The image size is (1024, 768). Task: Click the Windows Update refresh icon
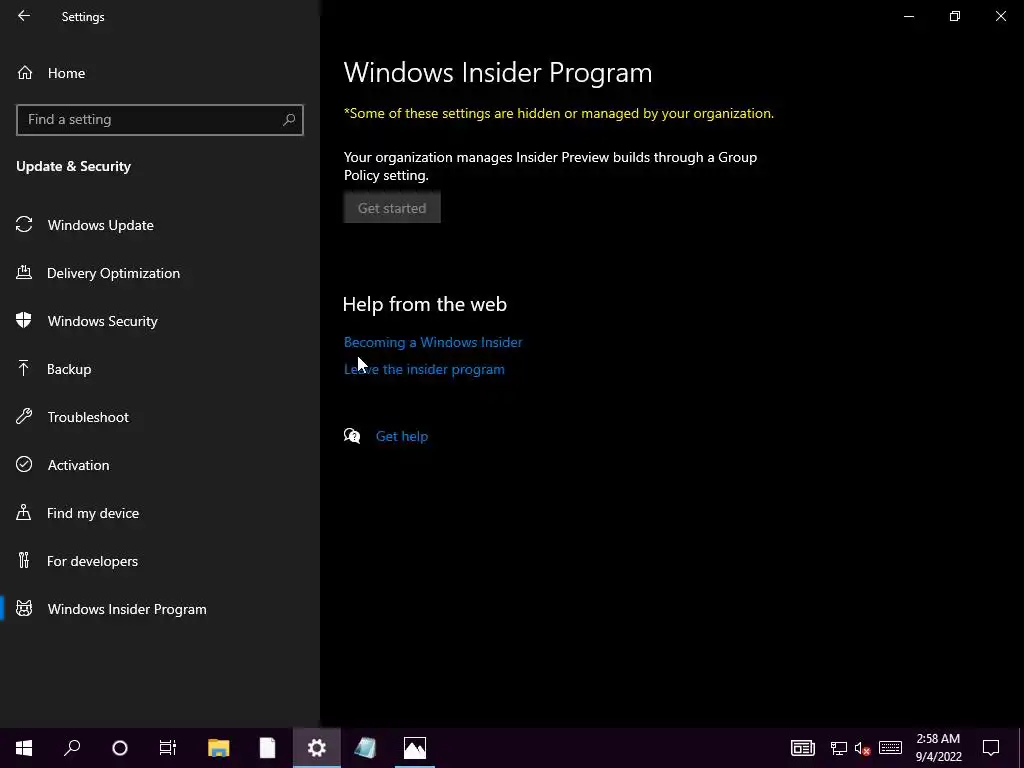[x=24, y=225]
